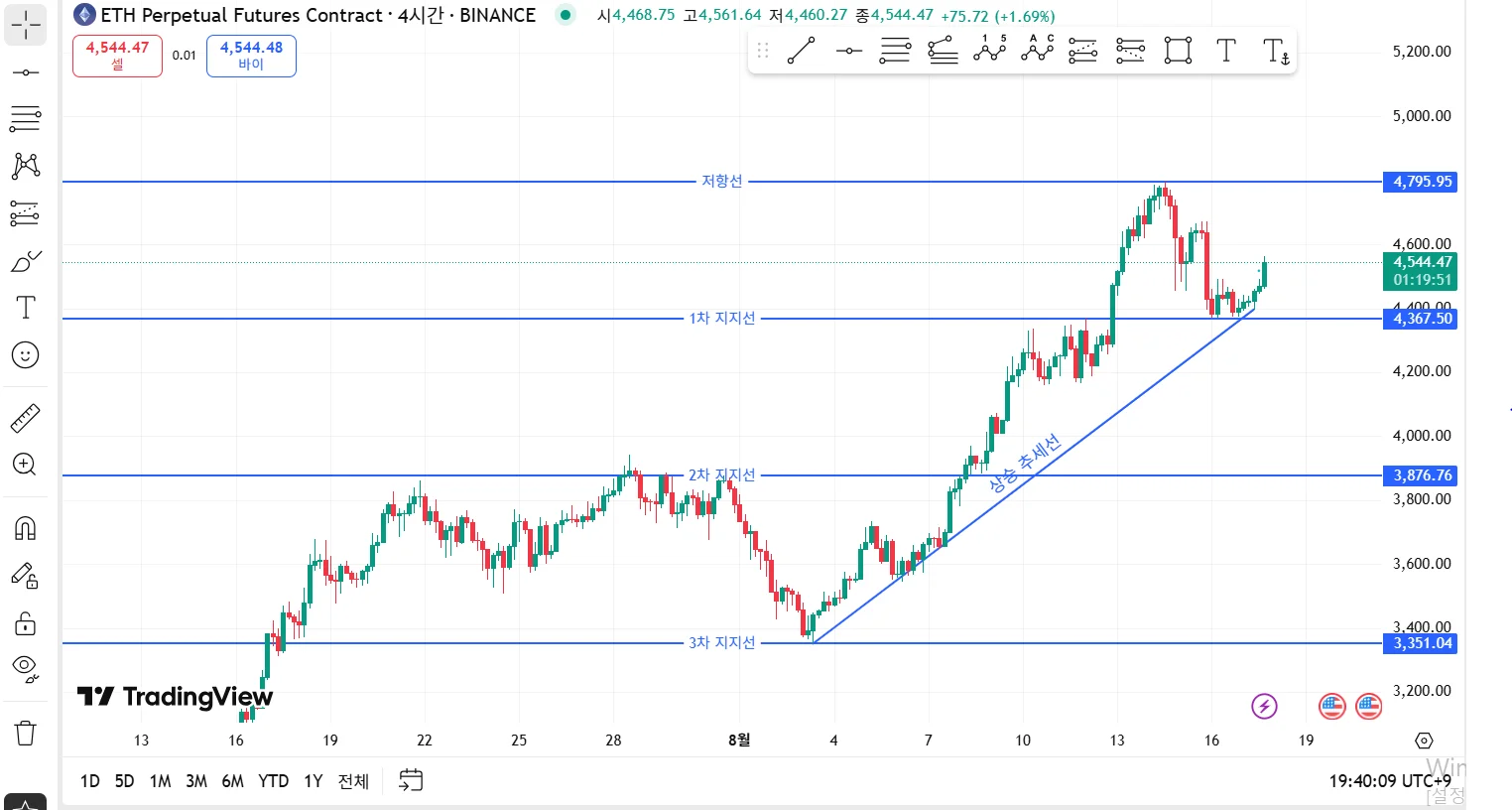Open the emoji icons tool
The width and height of the screenshot is (1512, 810).
point(25,354)
